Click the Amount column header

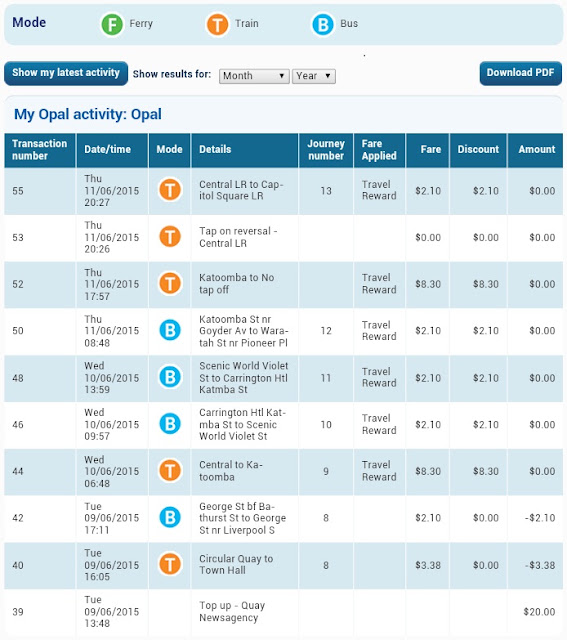pyautogui.click(x=535, y=150)
